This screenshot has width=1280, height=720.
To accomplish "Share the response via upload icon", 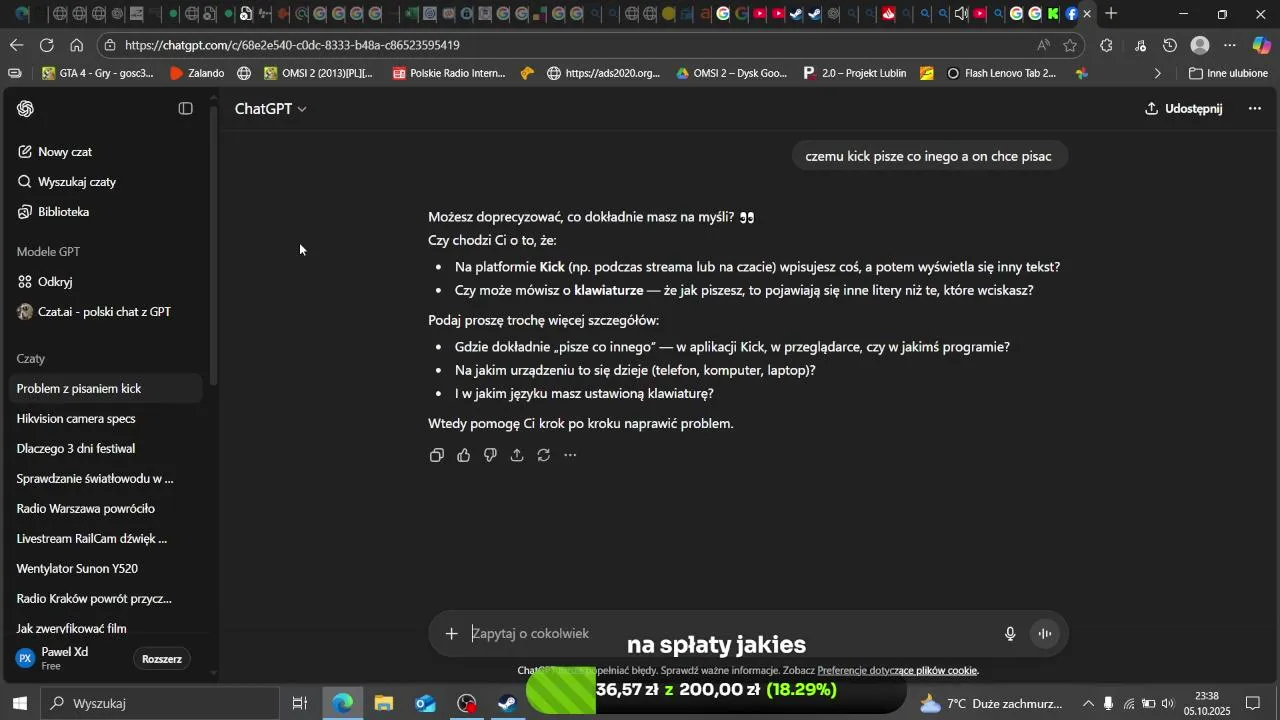I will click(517, 455).
